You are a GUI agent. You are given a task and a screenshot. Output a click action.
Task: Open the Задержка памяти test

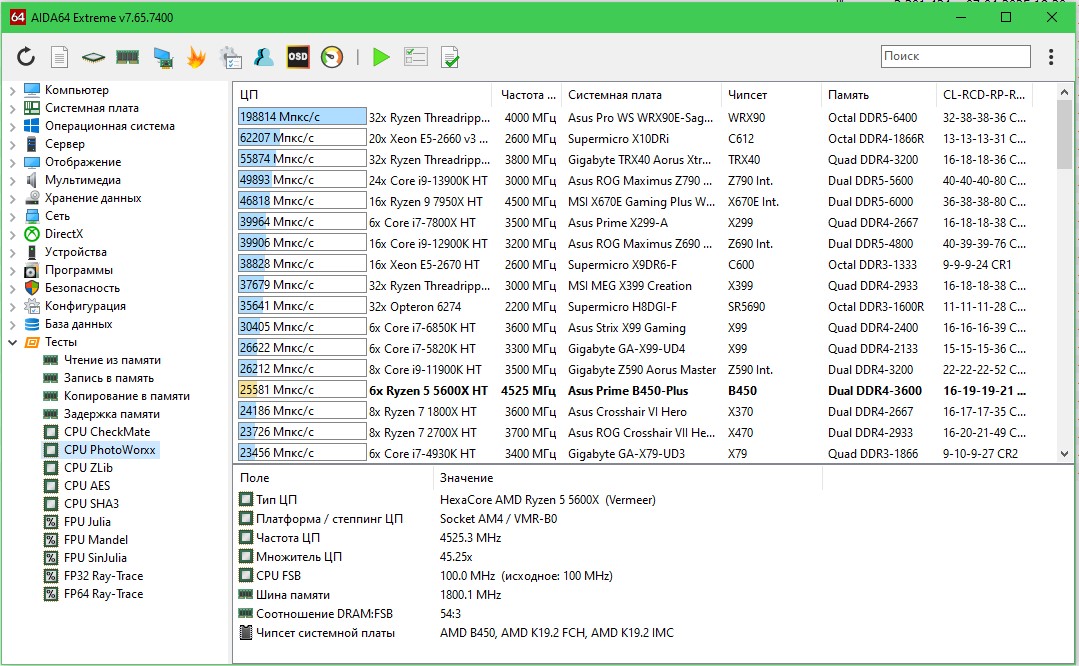pyautogui.click(x=111, y=413)
